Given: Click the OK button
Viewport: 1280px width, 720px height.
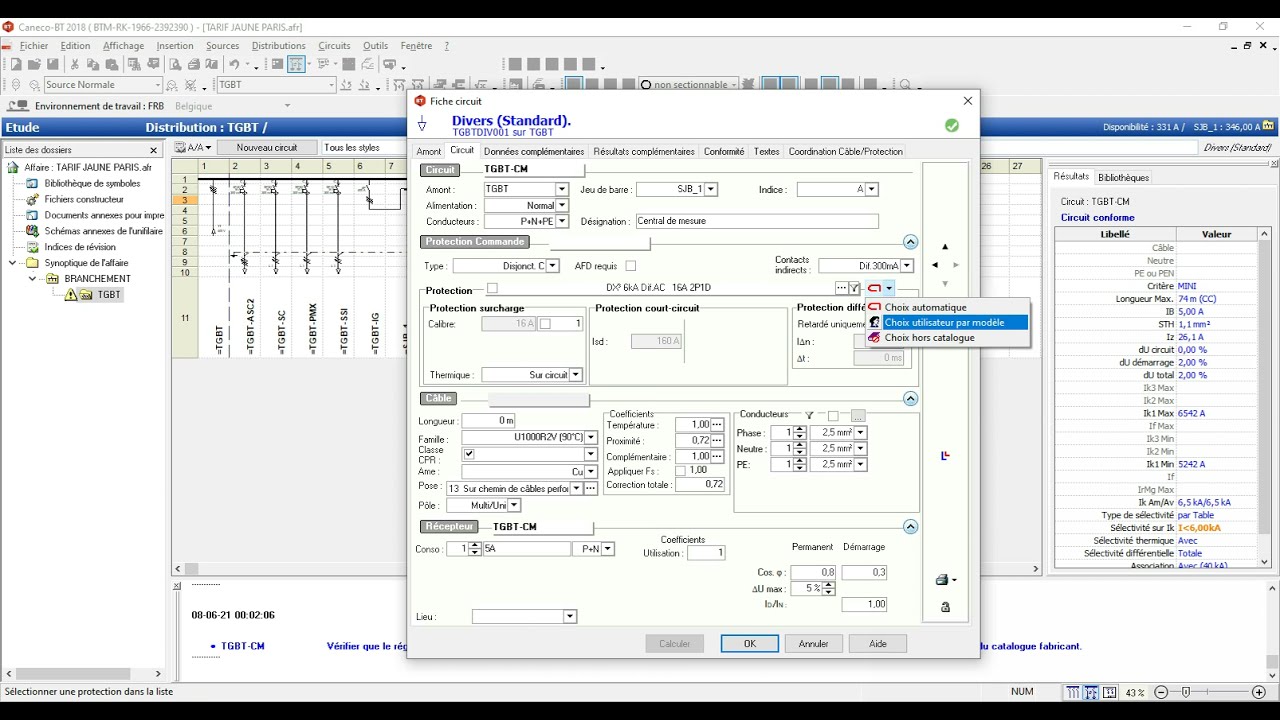Looking at the screenshot, I should (749, 644).
